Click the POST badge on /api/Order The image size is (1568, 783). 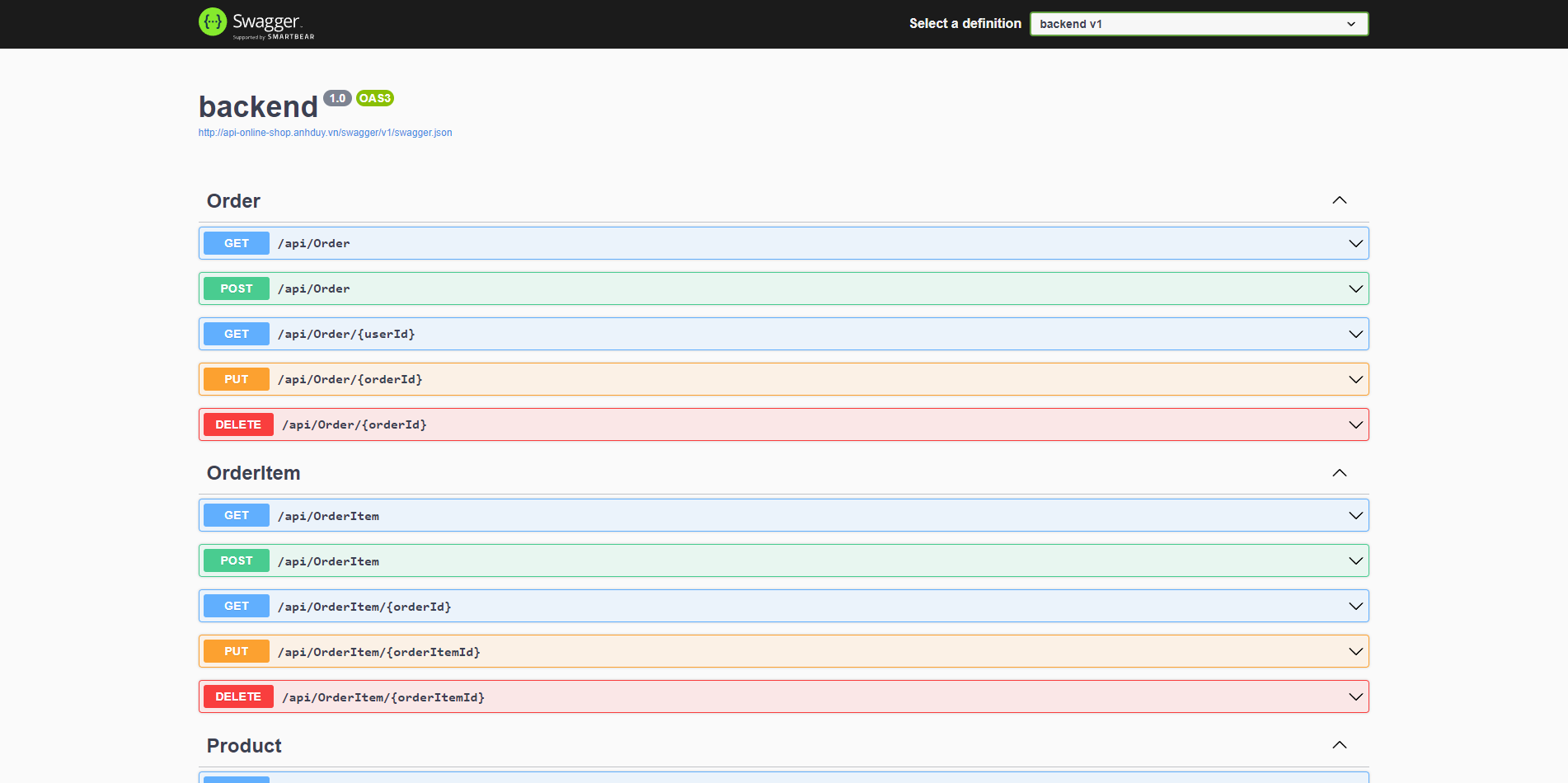point(236,288)
